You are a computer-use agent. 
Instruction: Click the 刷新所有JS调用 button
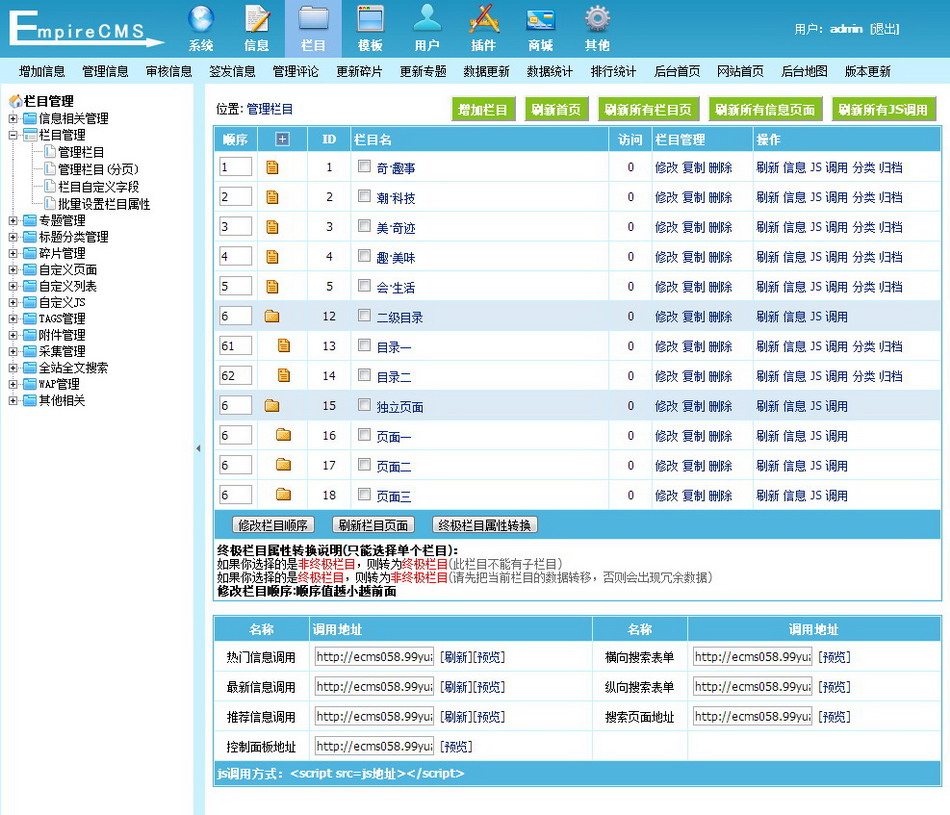pyautogui.click(x=883, y=110)
